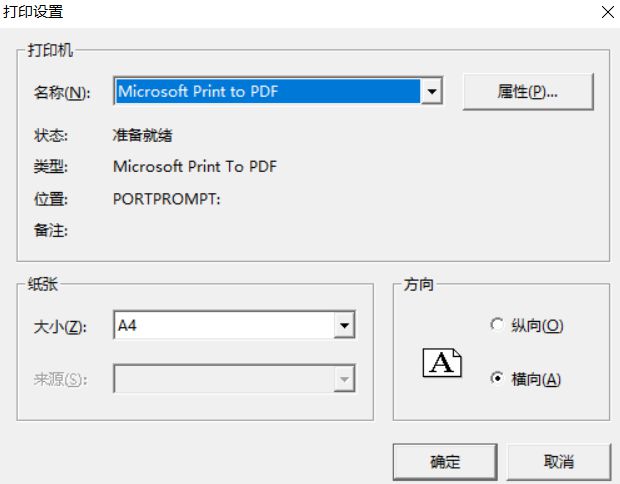
Task: Click the type value Microsoft Print To PDF
Action: click(x=195, y=166)
